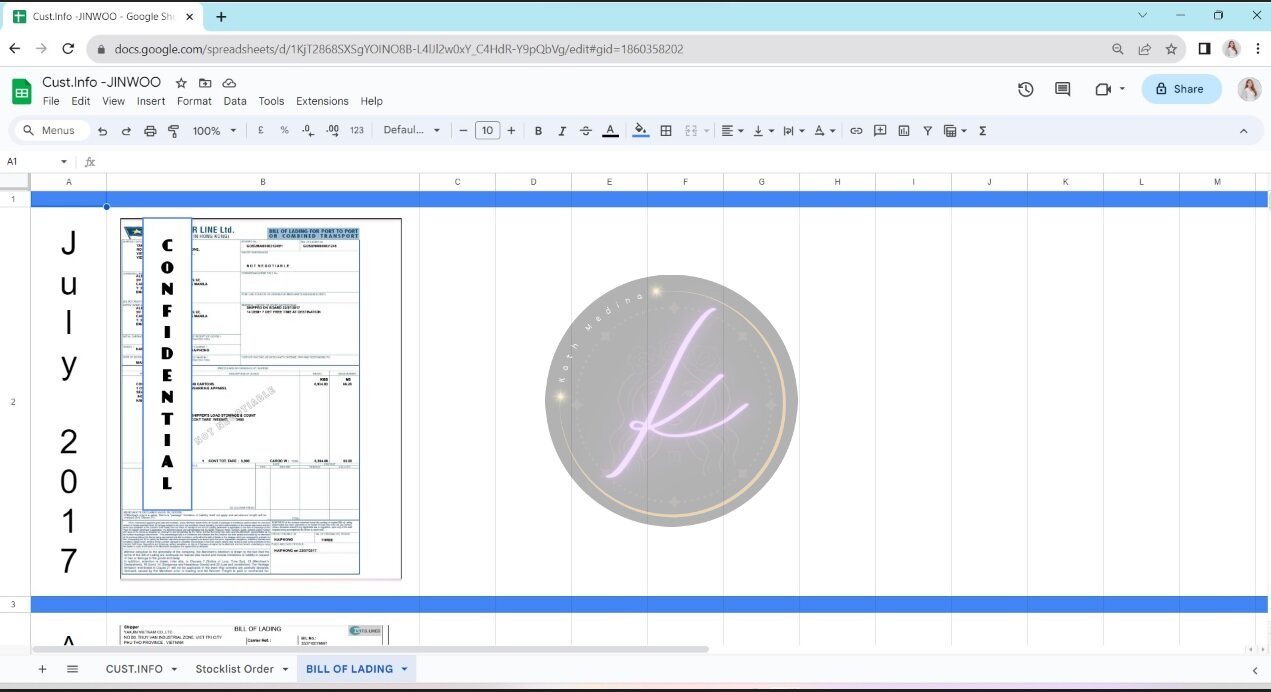Viewport: 1271px width, 692px height.
Task: Increase decimal places icon
Action: coord(333,131)
